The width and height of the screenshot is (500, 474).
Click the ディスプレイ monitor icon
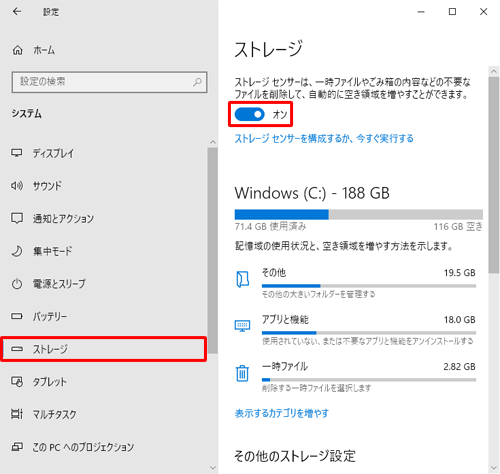[17, 153]
